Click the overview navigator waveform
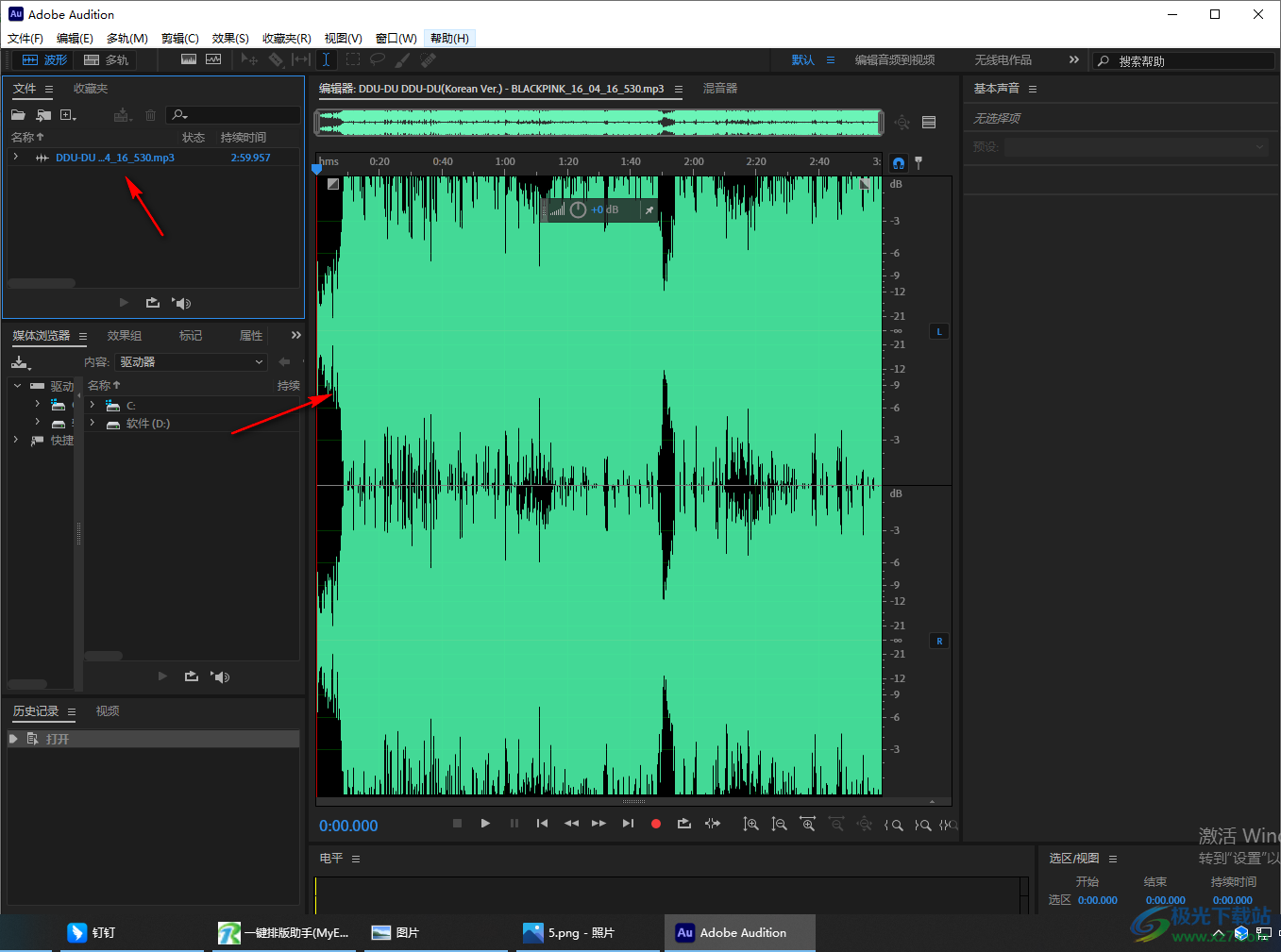The height and width of the screenshot is (952, 1281). [599, 123]
